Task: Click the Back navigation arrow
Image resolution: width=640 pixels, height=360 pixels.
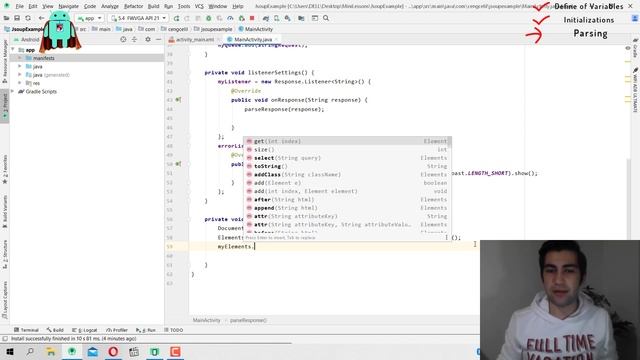Action: 41,18
